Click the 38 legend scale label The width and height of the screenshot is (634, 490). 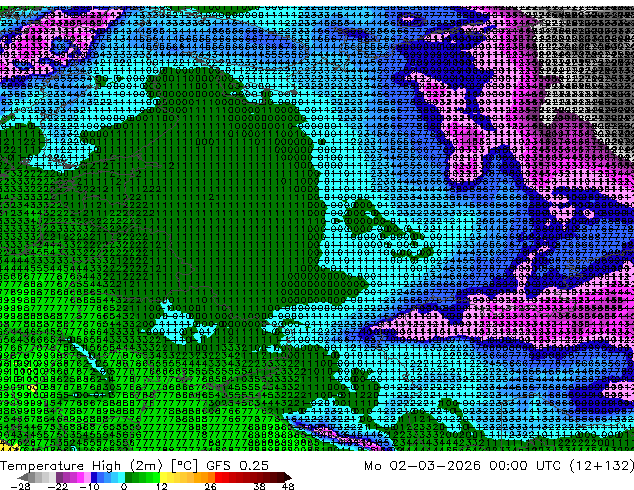click(260, 486)
